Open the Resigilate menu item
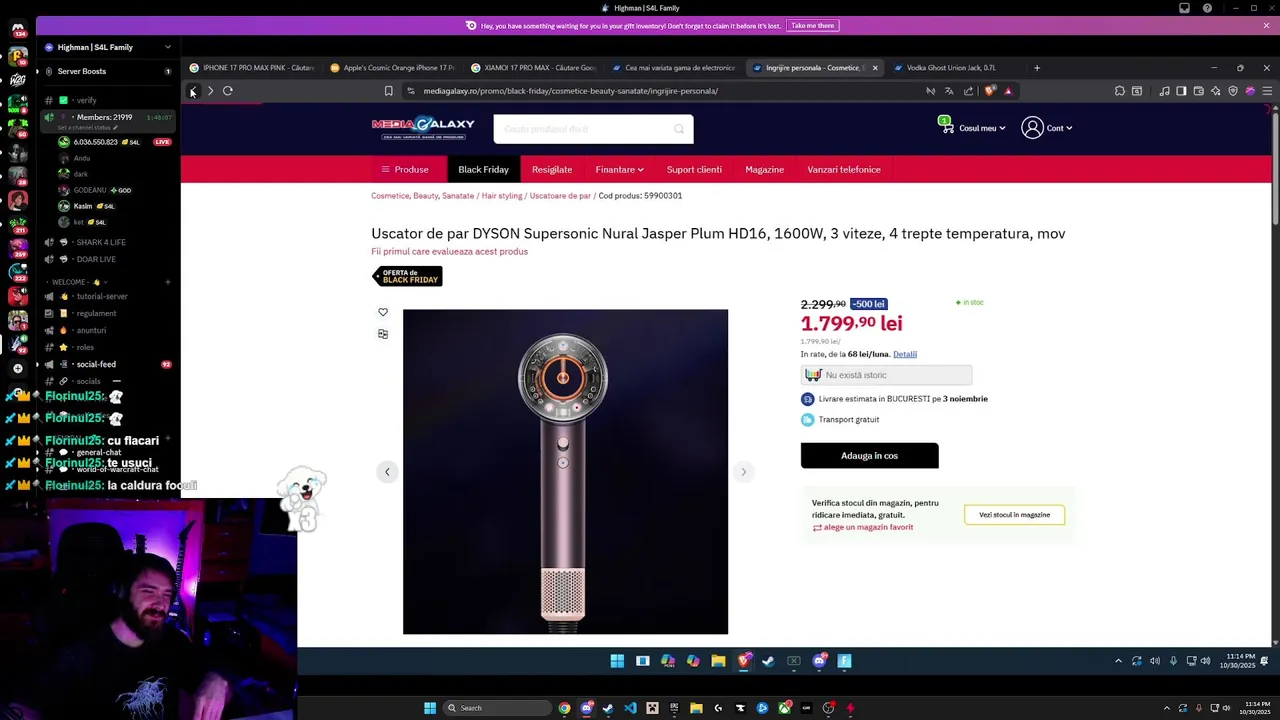The height and width of the screenshot is (720, 1280). coord(552,170)
